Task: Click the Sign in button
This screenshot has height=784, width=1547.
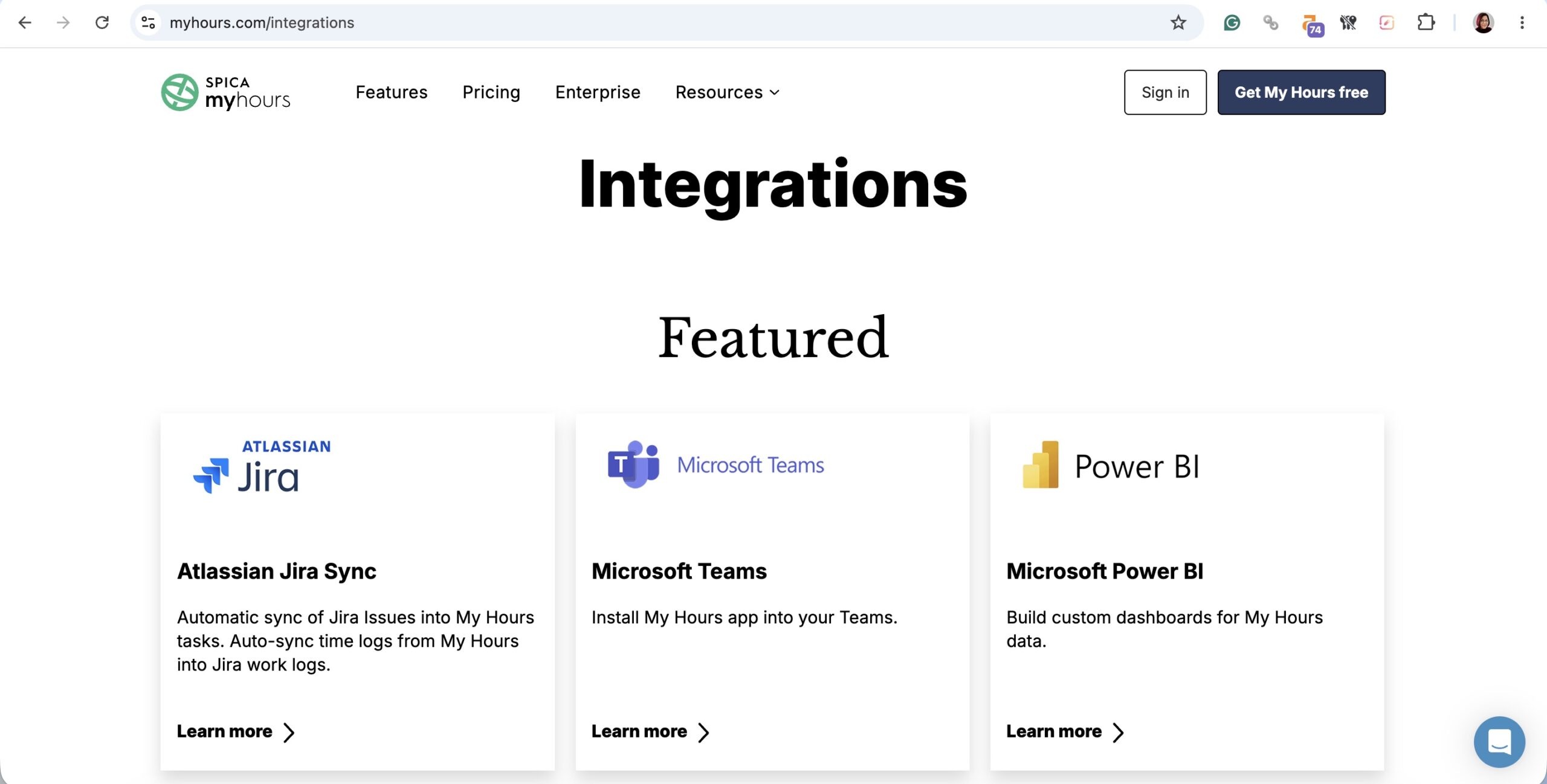Action: (x=1164, y=92)
